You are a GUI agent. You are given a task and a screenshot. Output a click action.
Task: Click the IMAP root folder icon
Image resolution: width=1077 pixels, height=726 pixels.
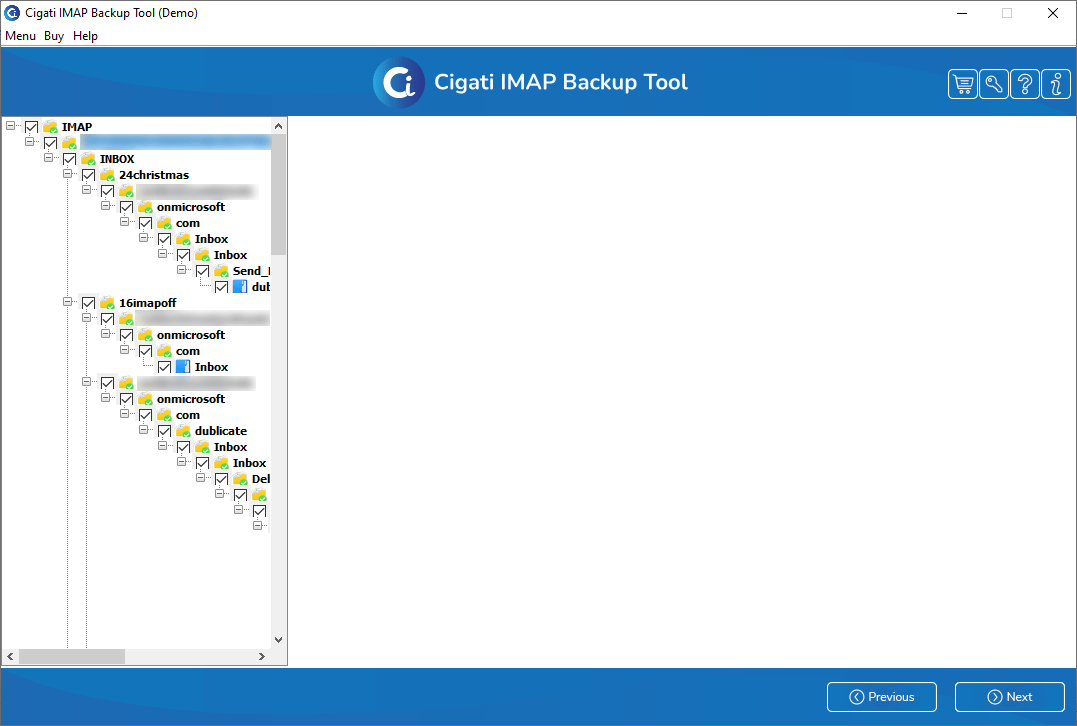50,127
